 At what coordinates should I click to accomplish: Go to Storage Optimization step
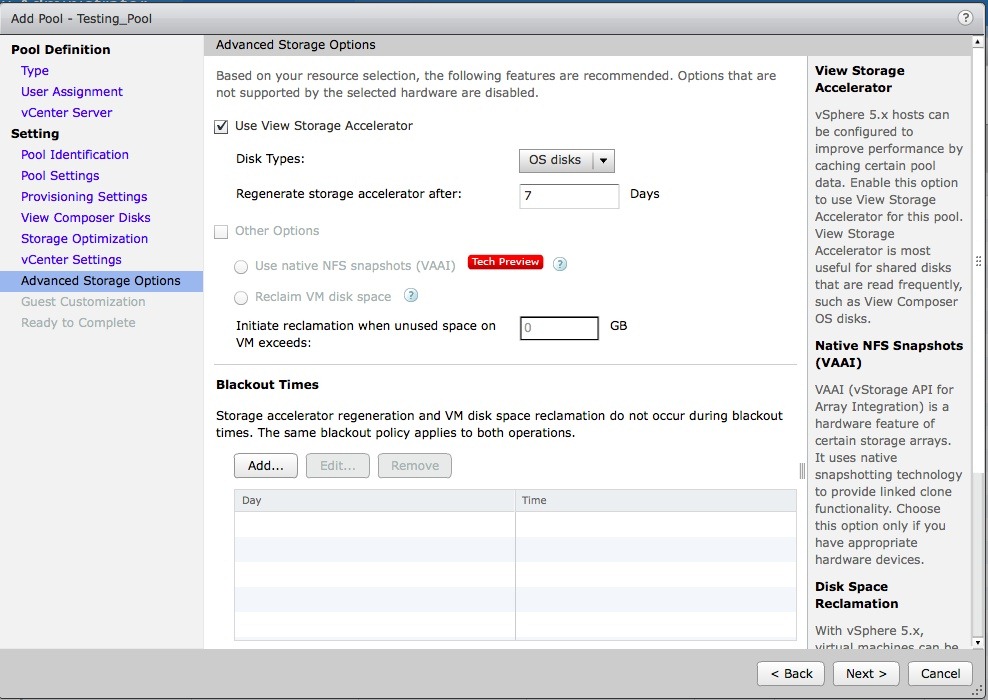coord(84,239)
